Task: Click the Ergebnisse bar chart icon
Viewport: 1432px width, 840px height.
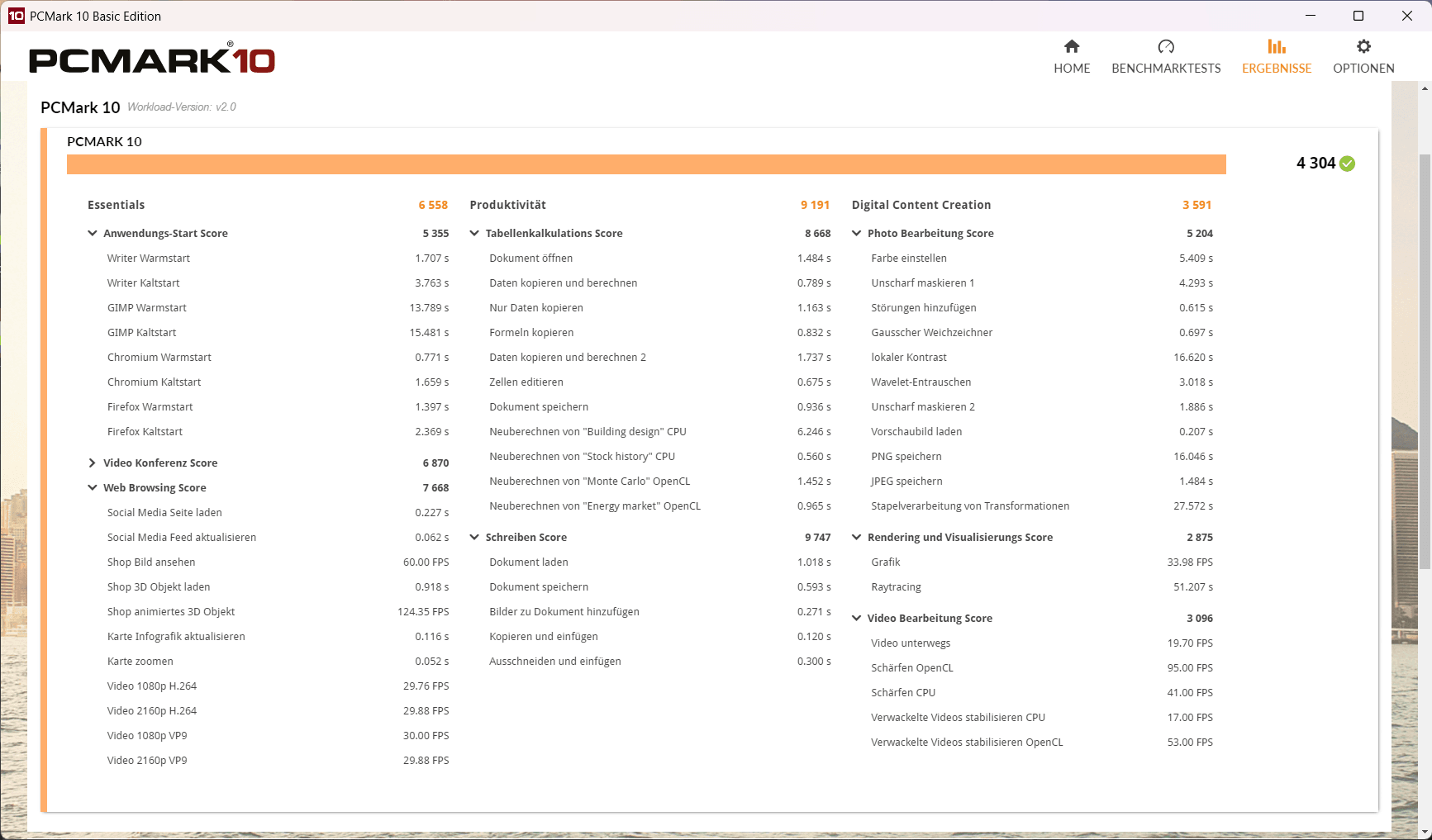Action: point(1277,46)
